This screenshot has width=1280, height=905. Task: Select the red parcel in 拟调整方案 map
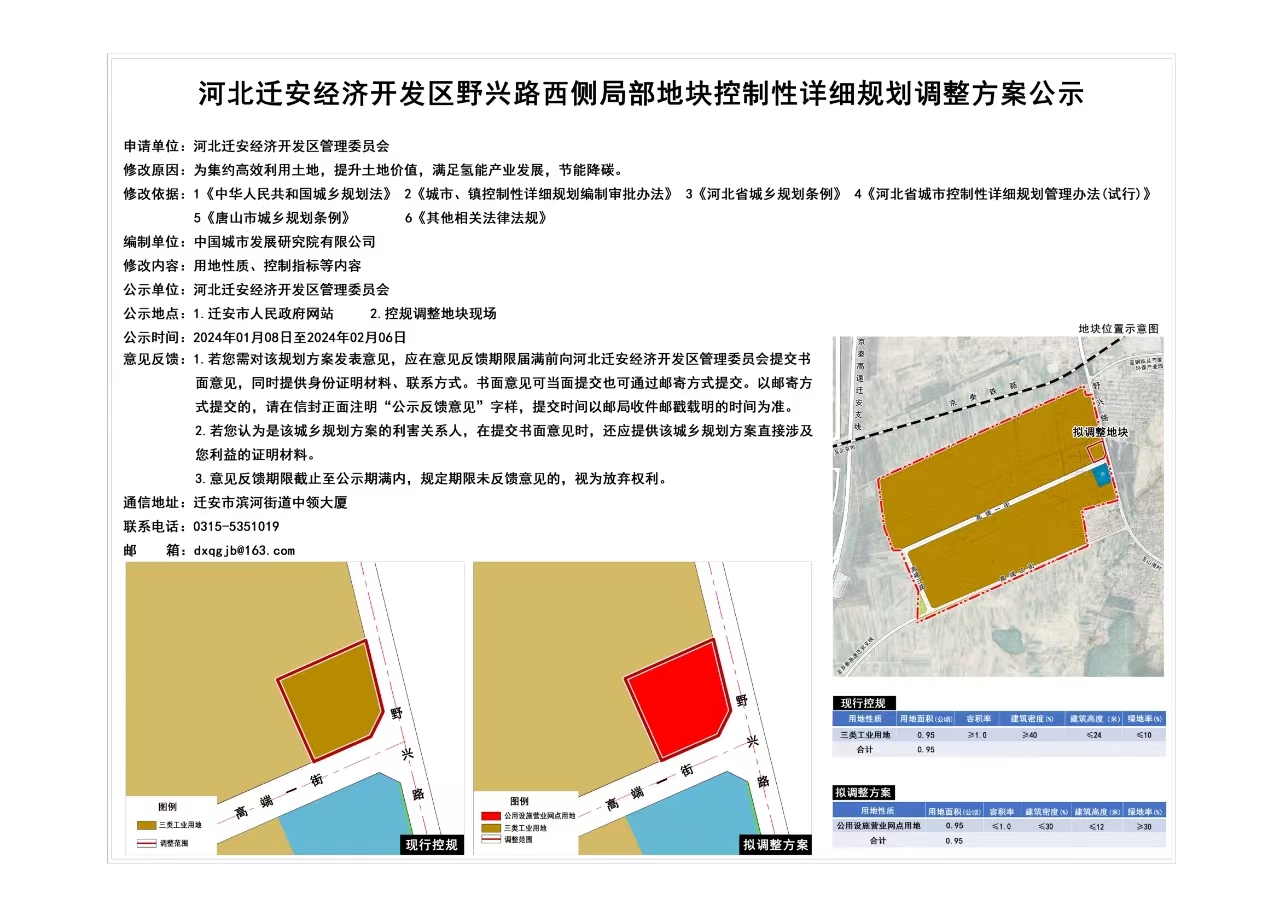[x=676, y=700]
